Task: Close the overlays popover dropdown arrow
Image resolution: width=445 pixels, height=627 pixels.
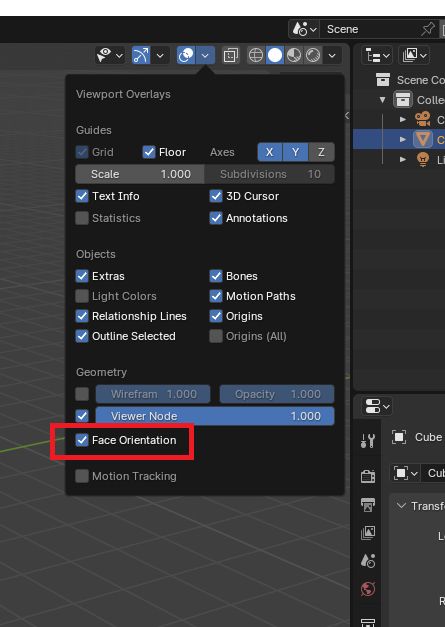Action: tap(205, 55)
